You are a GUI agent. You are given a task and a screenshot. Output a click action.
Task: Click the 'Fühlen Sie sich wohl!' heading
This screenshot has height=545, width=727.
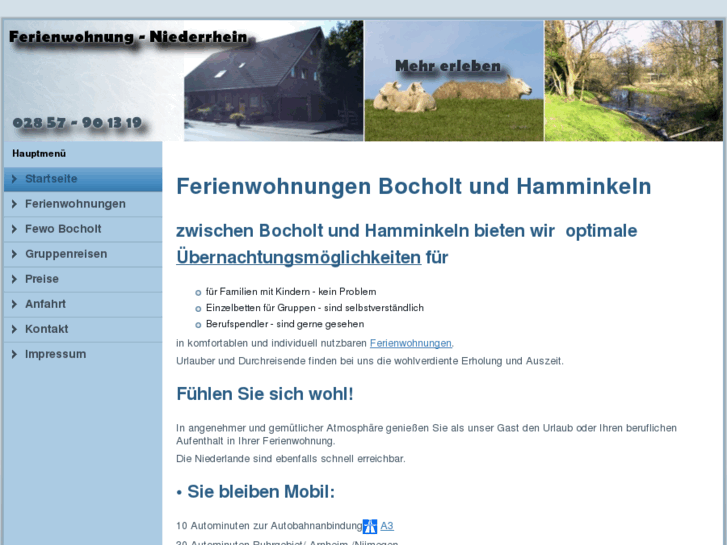[x=265, y=394]
